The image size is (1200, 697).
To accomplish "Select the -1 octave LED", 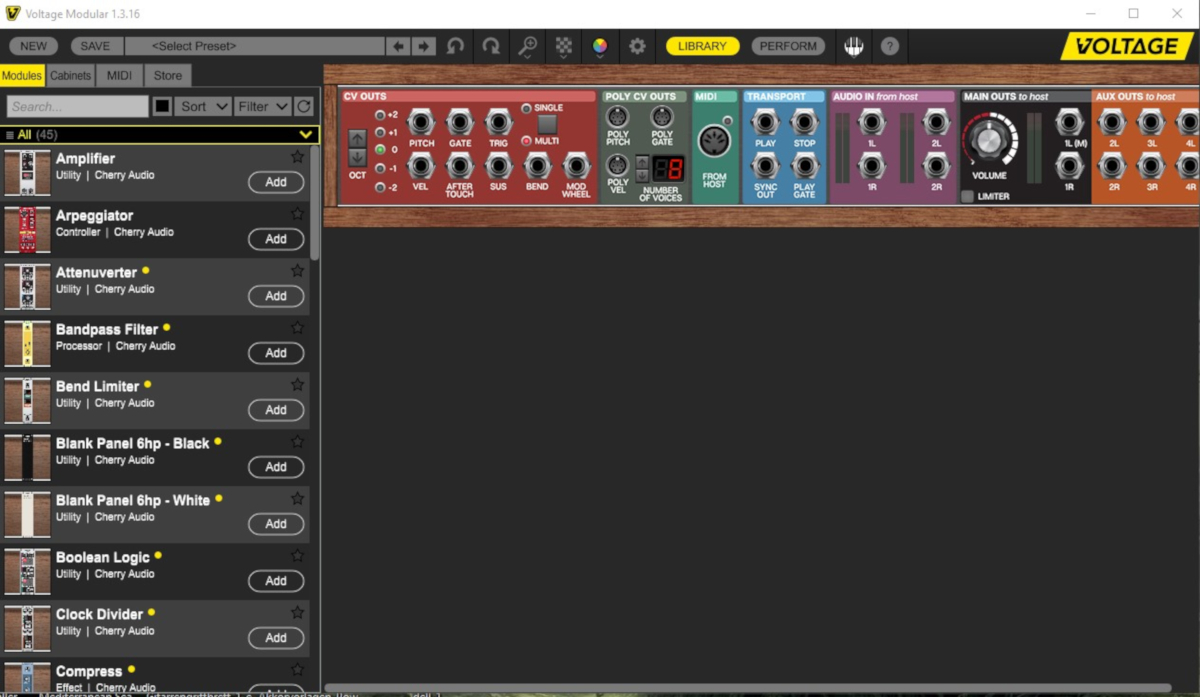I will click(380, 168).
